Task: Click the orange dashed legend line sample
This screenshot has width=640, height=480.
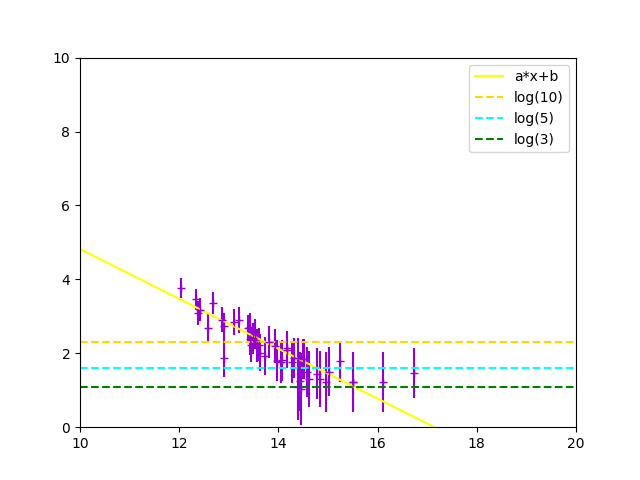Action: [x=489, y=97]
